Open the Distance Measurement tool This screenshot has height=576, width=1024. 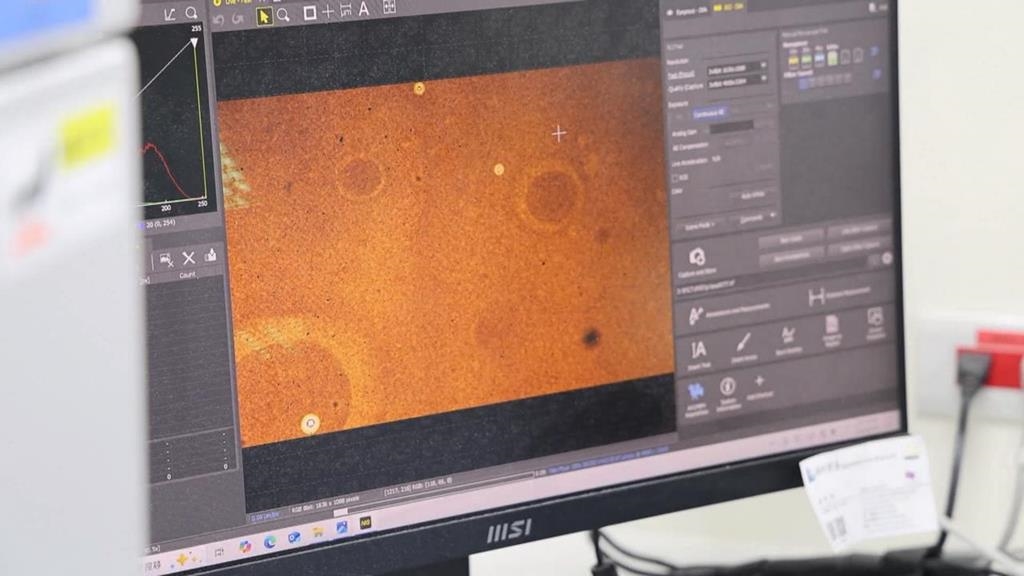tap(817, 296)
